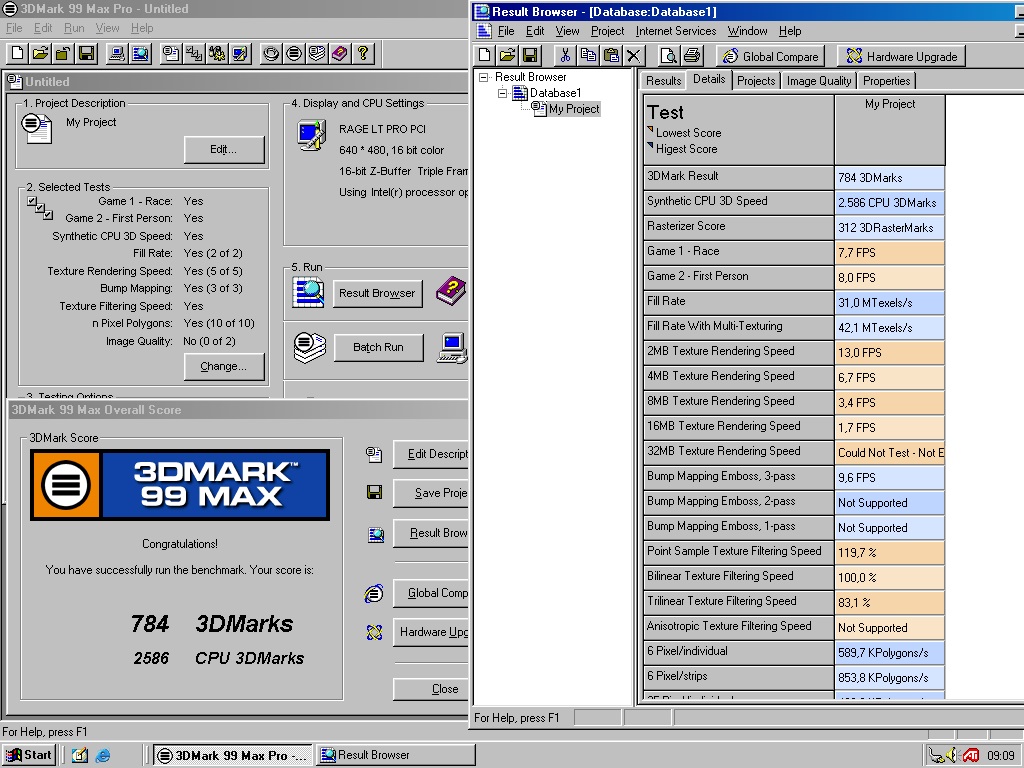Viewport: 1024px width, 768px height.
Task: Click Result Browser magnifier icon in 3DMark toolbar
Action: click(140, 54)
